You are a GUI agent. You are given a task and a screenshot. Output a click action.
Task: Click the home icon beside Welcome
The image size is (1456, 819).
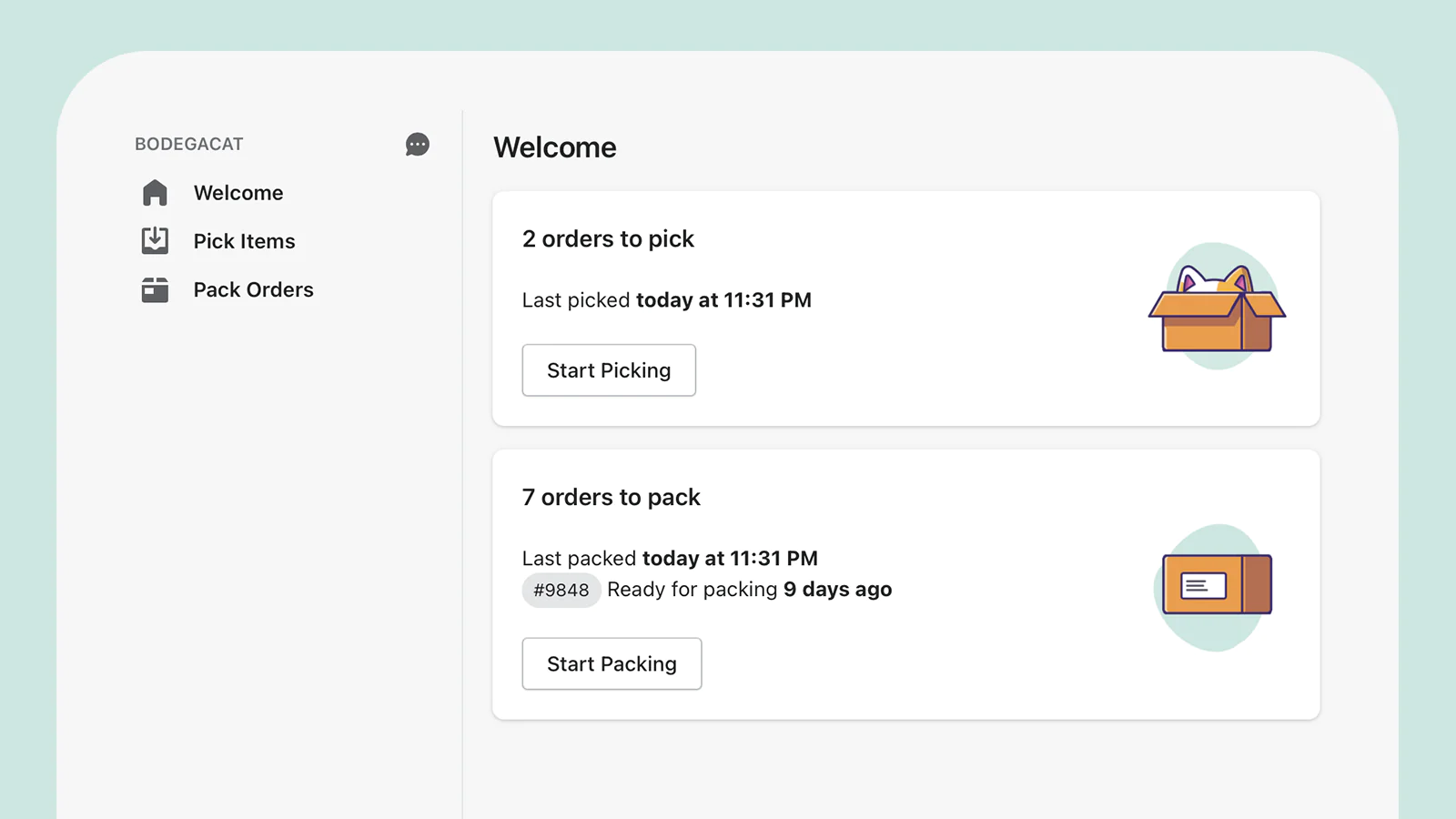(x=155, y=193)
